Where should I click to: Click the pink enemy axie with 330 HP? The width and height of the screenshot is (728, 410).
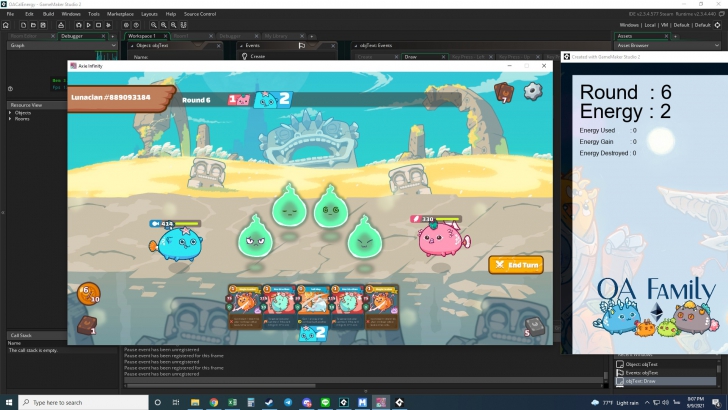[x=443, y=239]
